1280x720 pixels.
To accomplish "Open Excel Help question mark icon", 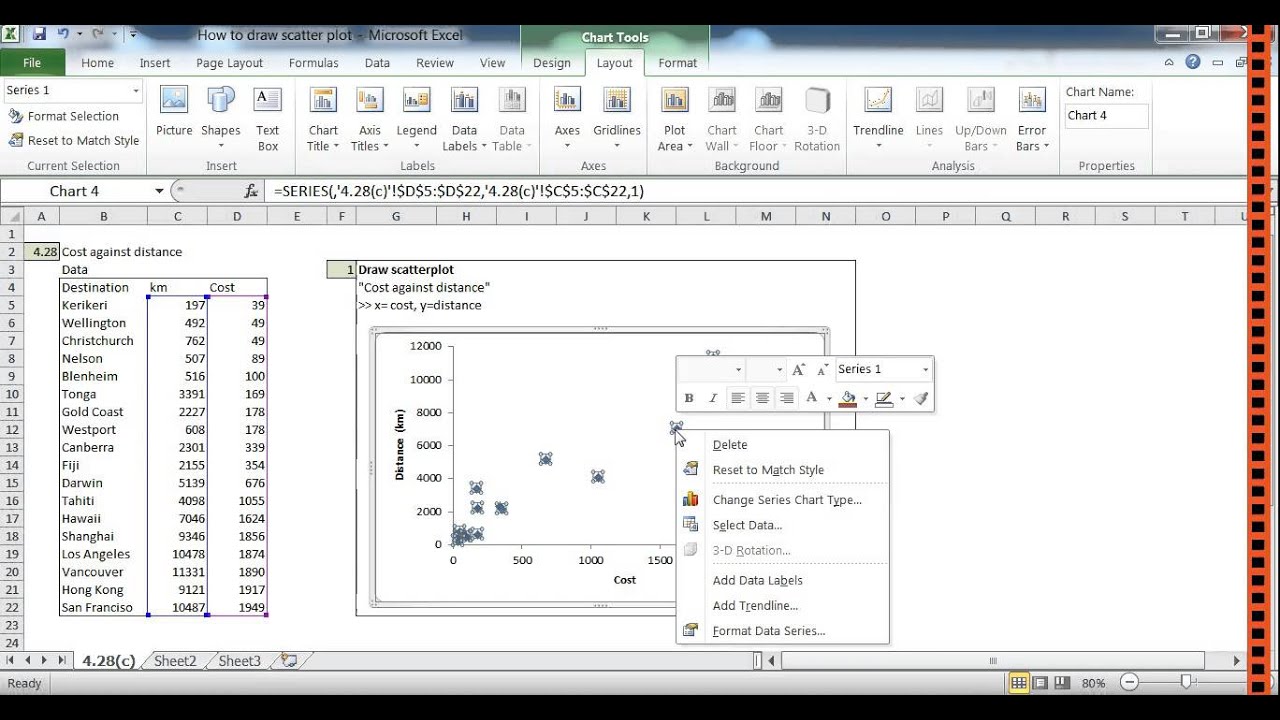I will click(x=1192, y=62).
